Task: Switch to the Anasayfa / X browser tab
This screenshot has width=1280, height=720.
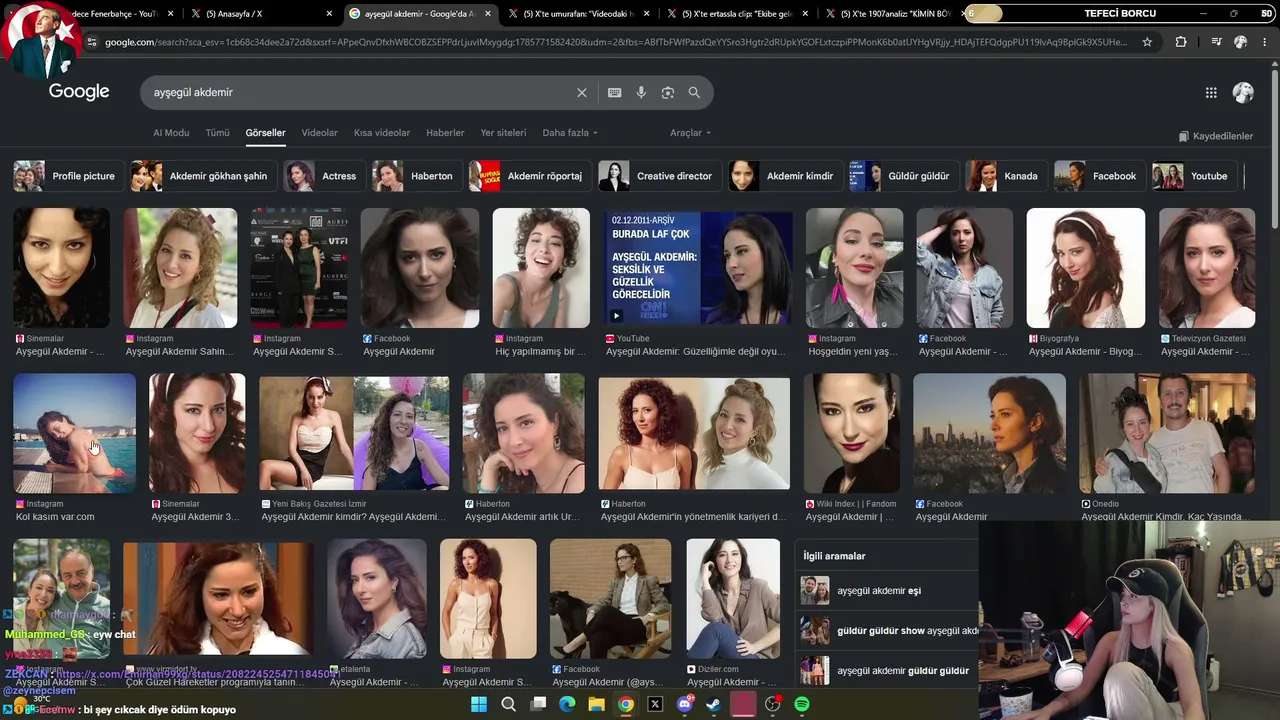Action: [x=262, y=14]
